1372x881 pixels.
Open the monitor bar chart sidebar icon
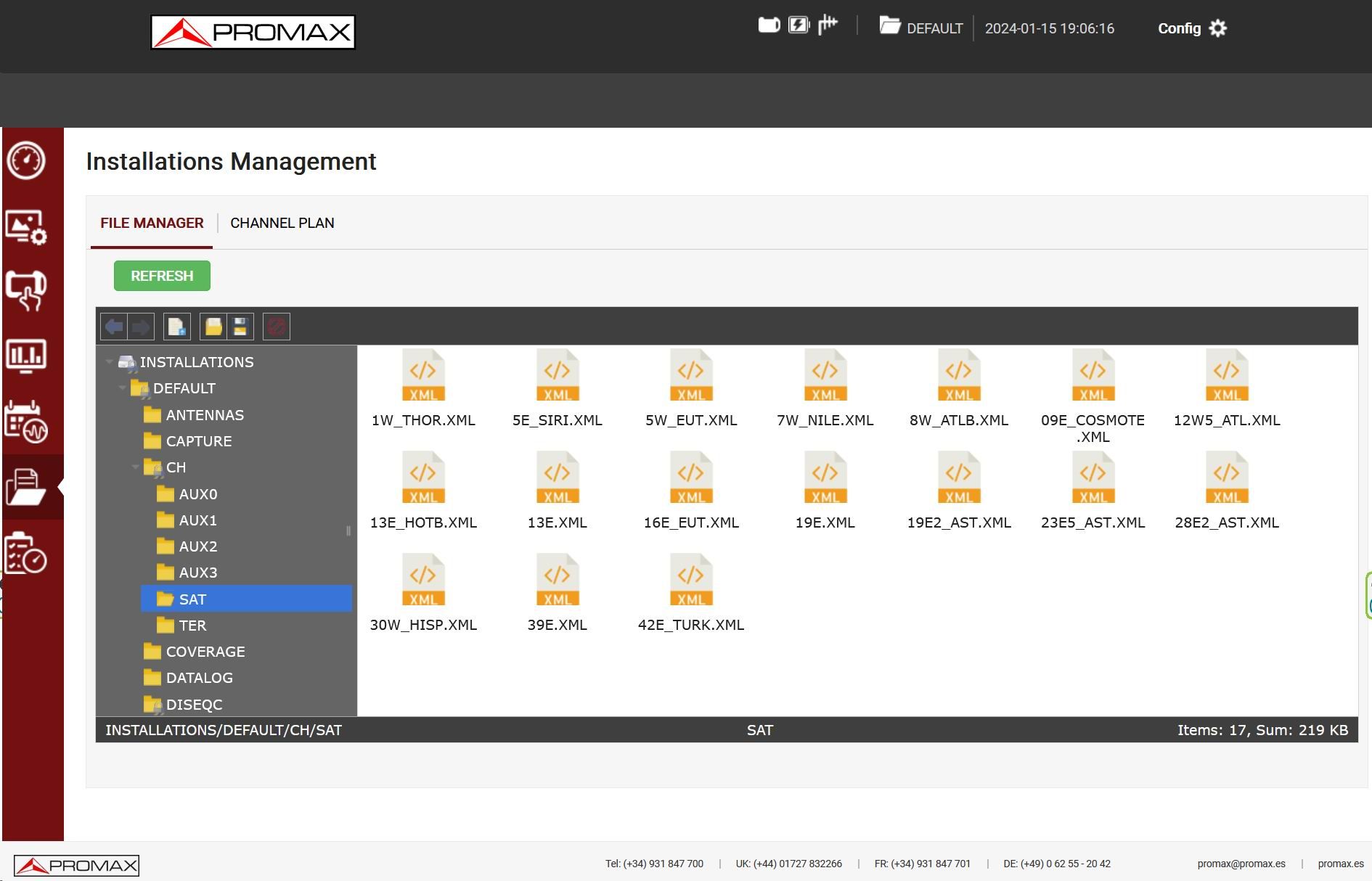tap(27, 356)
